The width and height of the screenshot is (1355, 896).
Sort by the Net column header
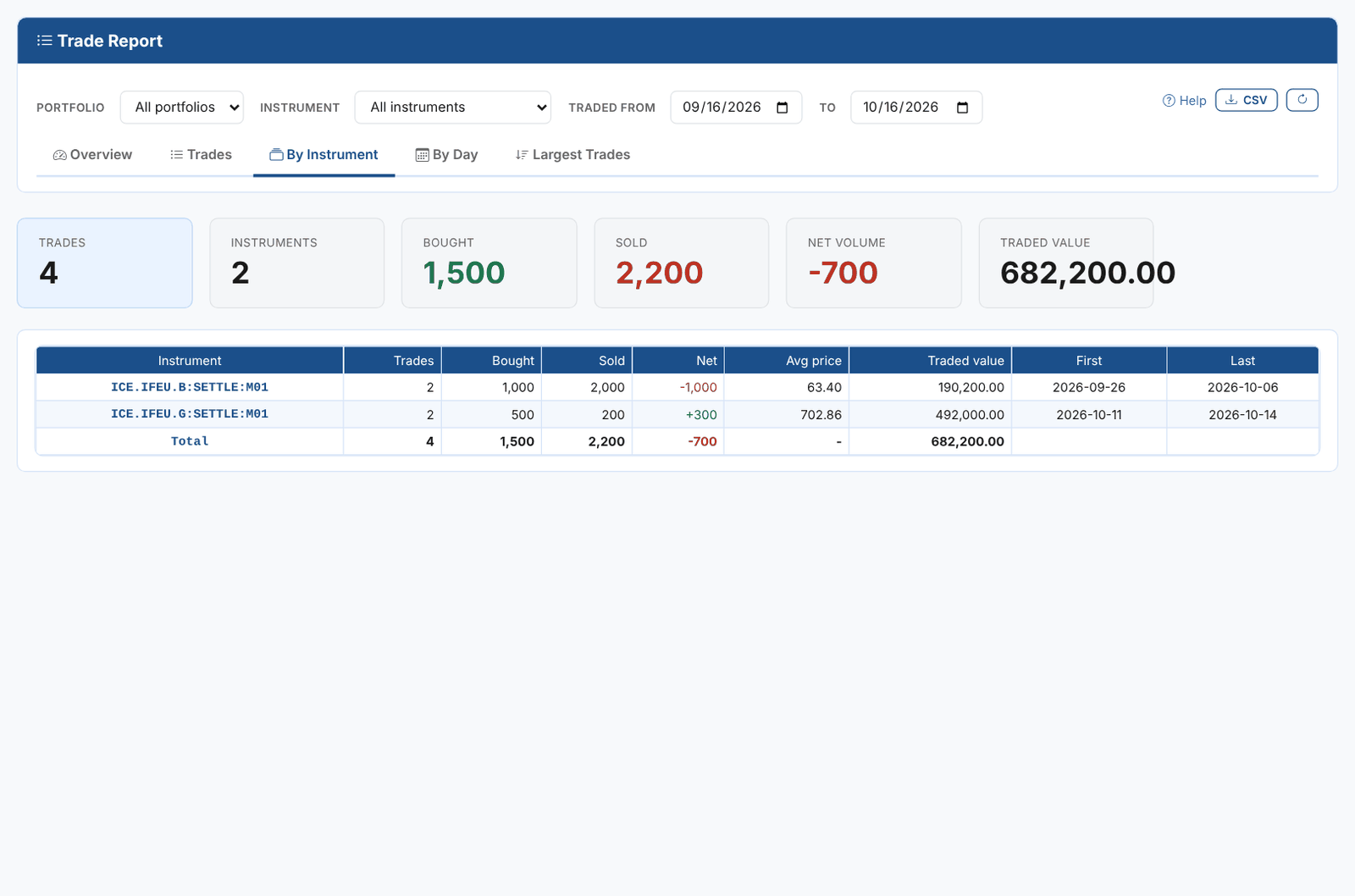click(x=678, y=361)
